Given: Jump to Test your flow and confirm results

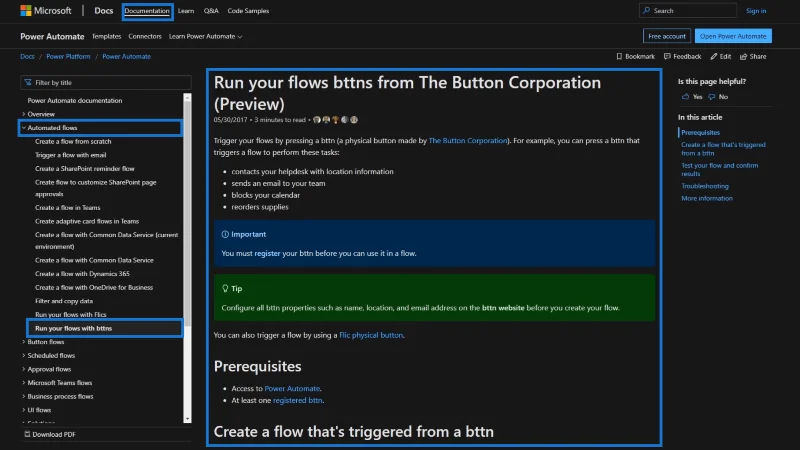Looking at the screenshot, I should tap(719, 169).
